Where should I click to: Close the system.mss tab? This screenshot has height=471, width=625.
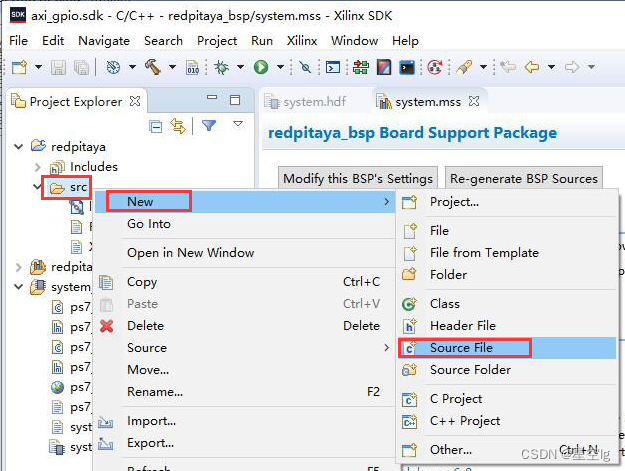pyautogui.click(x=474, y=101)
